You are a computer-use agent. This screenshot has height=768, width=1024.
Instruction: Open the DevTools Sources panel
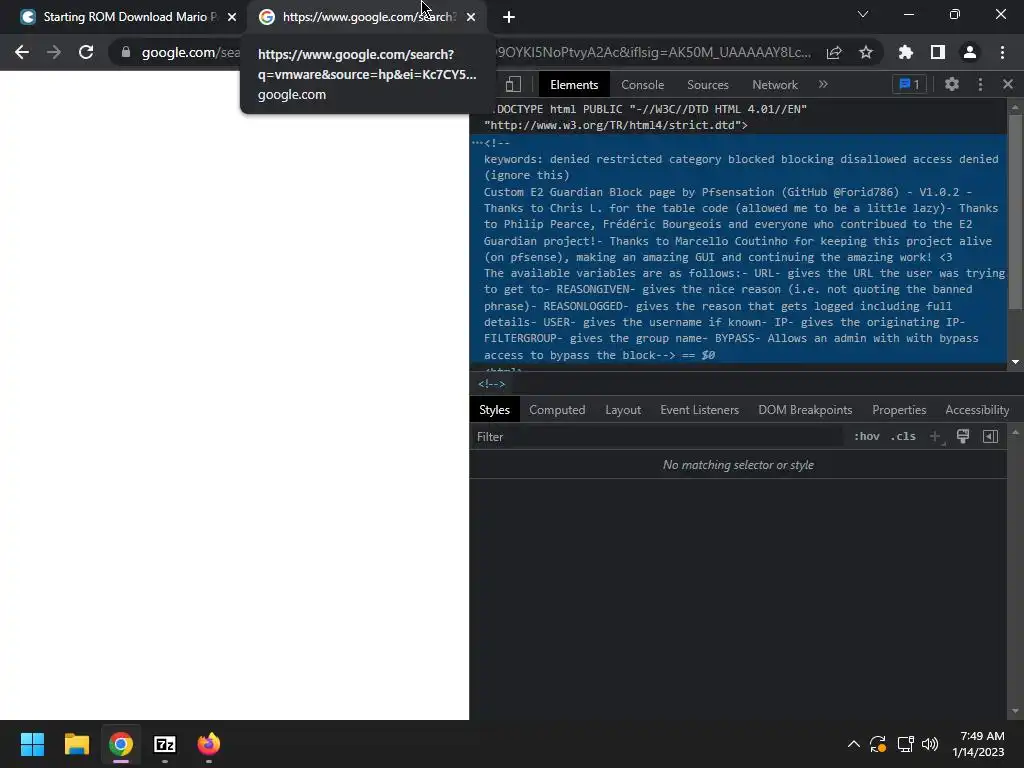[x=708, y=84]
